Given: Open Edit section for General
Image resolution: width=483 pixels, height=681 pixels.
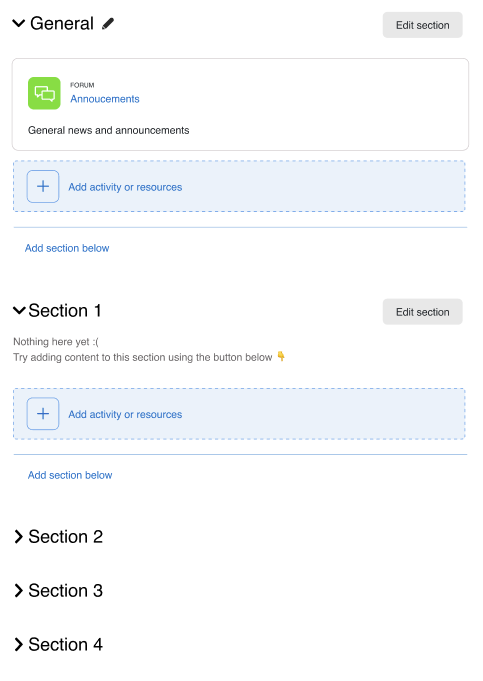Looking at the screenshot, I should pyautogui.click(x=423, y=25).
